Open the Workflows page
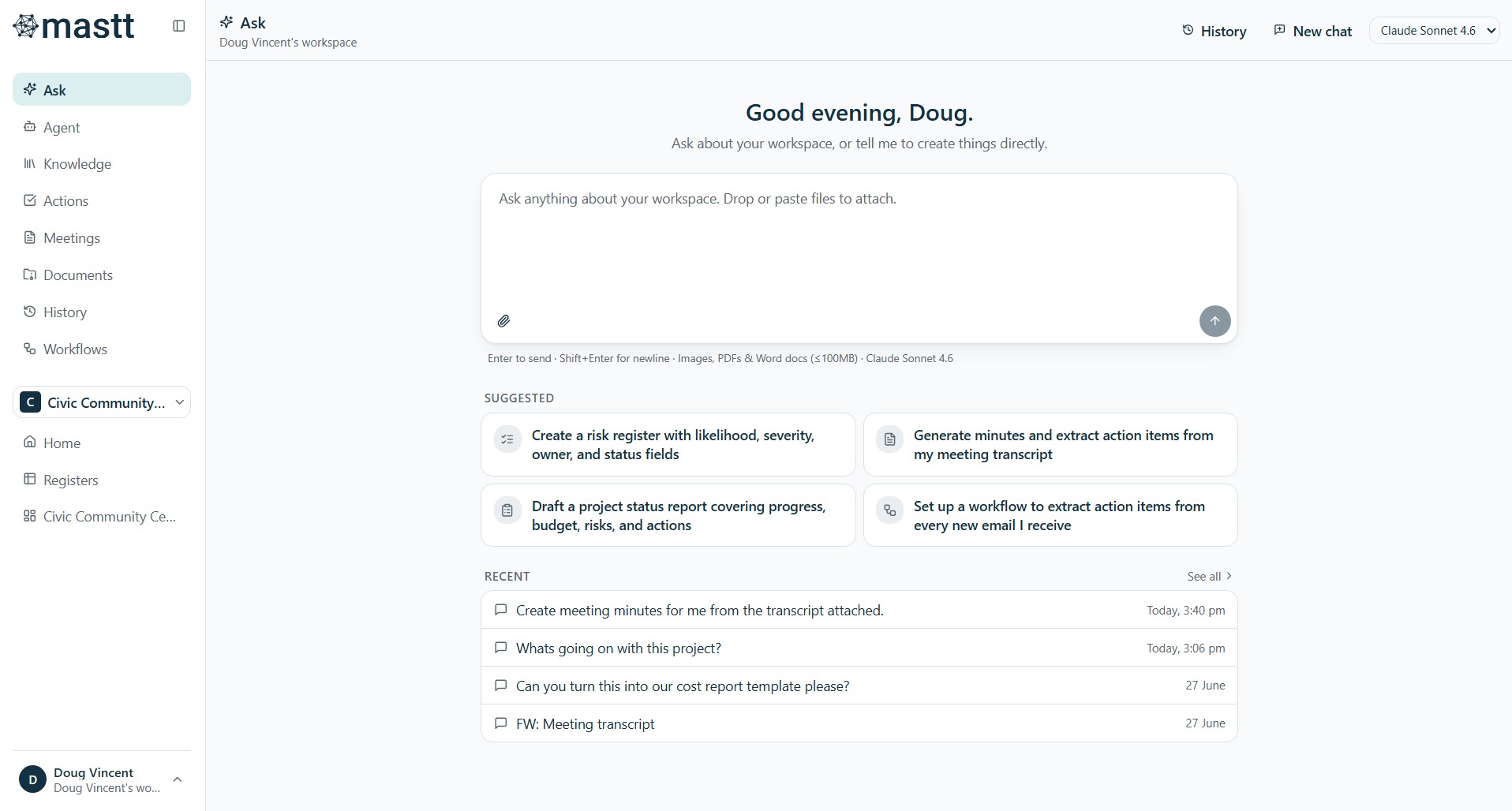Image resolution: width=1512 pixels, height=811 pixels. [x=102, y=349]
